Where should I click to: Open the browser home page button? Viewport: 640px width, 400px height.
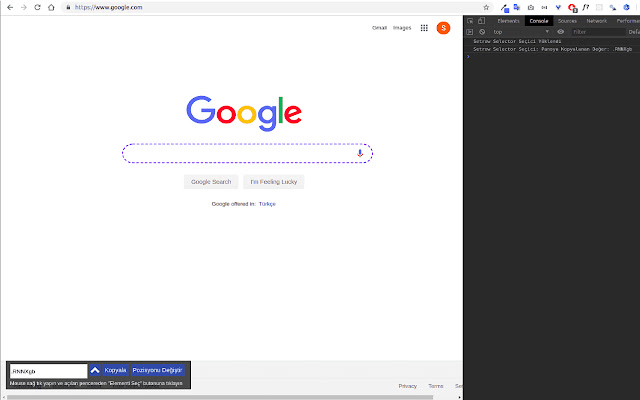[51, 7]
